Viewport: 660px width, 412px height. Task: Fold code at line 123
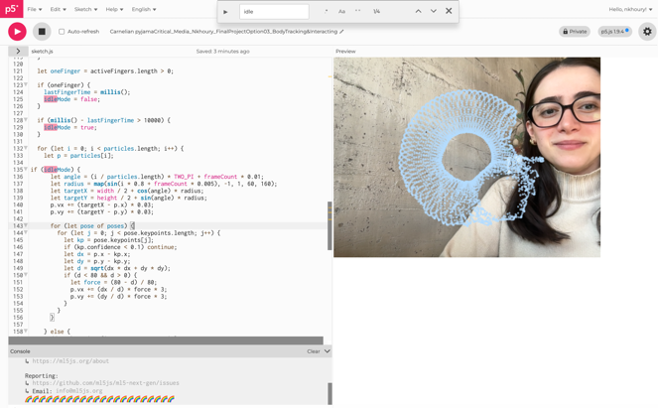click(x=26, y=85)
